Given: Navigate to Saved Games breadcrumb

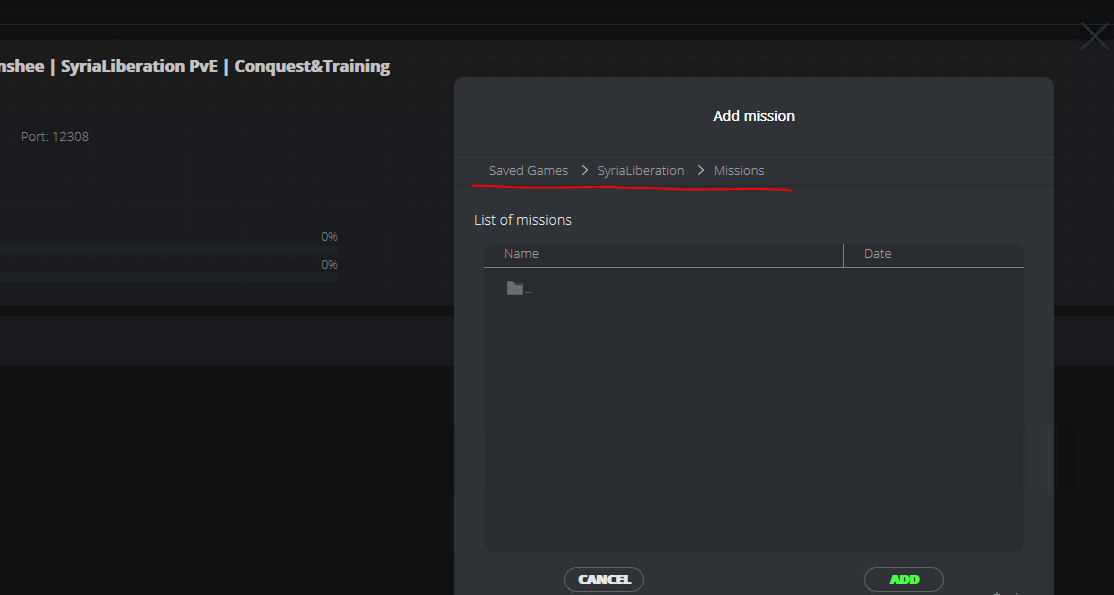Looking at the screenshot, I should pyautogui.click(x=529, y=171).
